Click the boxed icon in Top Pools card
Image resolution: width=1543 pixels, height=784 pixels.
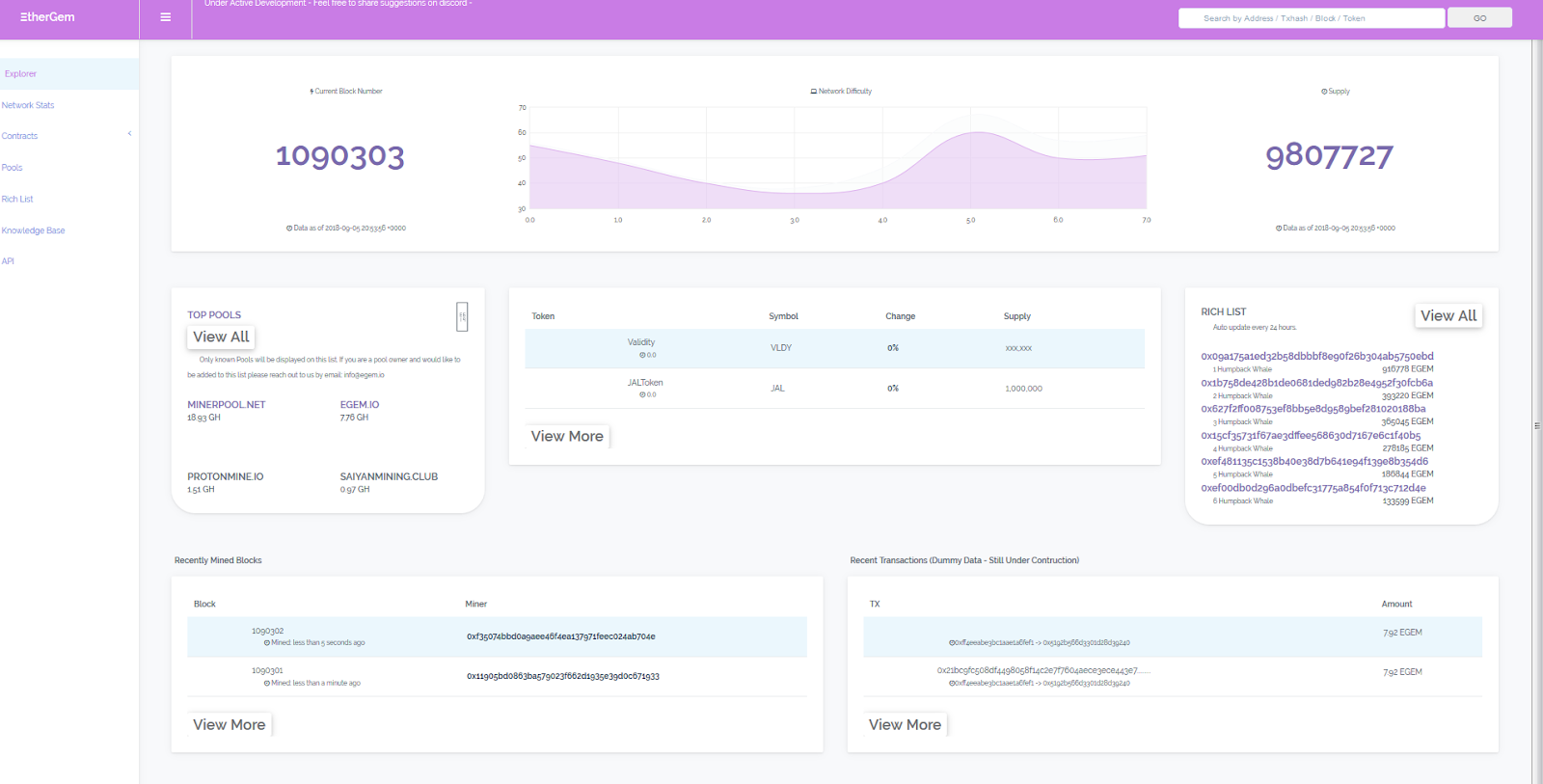point(462,316)
